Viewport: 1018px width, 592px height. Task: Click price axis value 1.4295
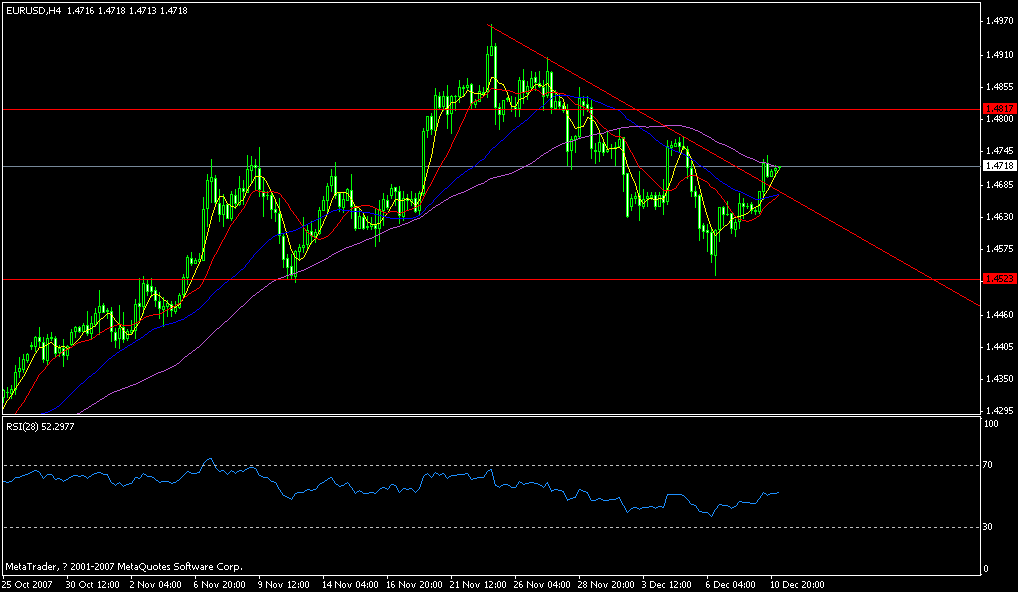(999, 411)
